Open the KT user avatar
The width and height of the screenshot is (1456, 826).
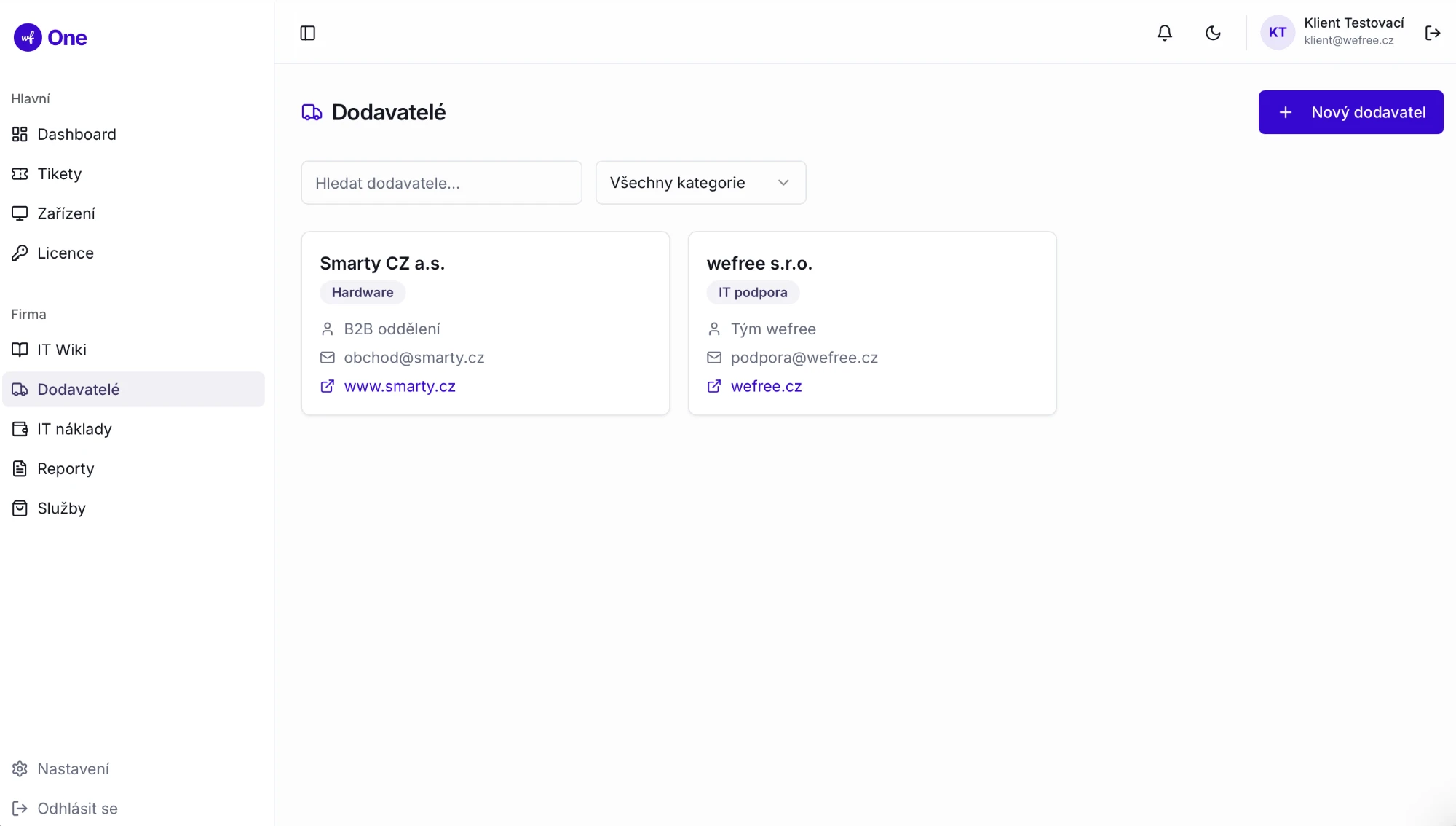pyautogui.click(x=1278, y=33)
